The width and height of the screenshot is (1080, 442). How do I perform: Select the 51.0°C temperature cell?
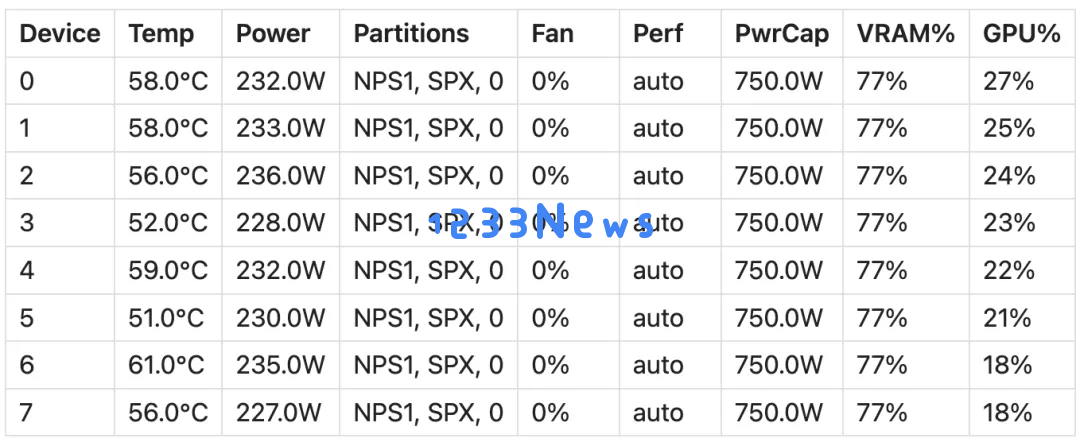pyautogui.click(x=167, y=318)
